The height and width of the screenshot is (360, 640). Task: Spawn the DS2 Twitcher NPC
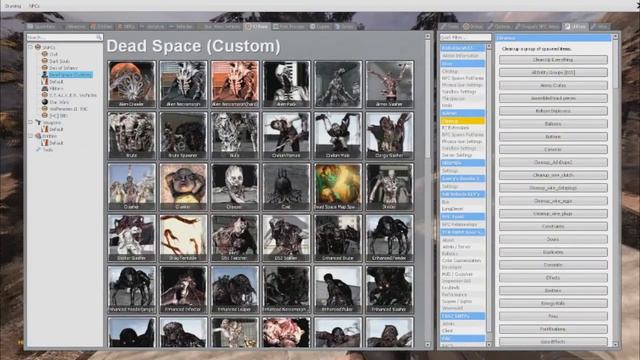235,238
